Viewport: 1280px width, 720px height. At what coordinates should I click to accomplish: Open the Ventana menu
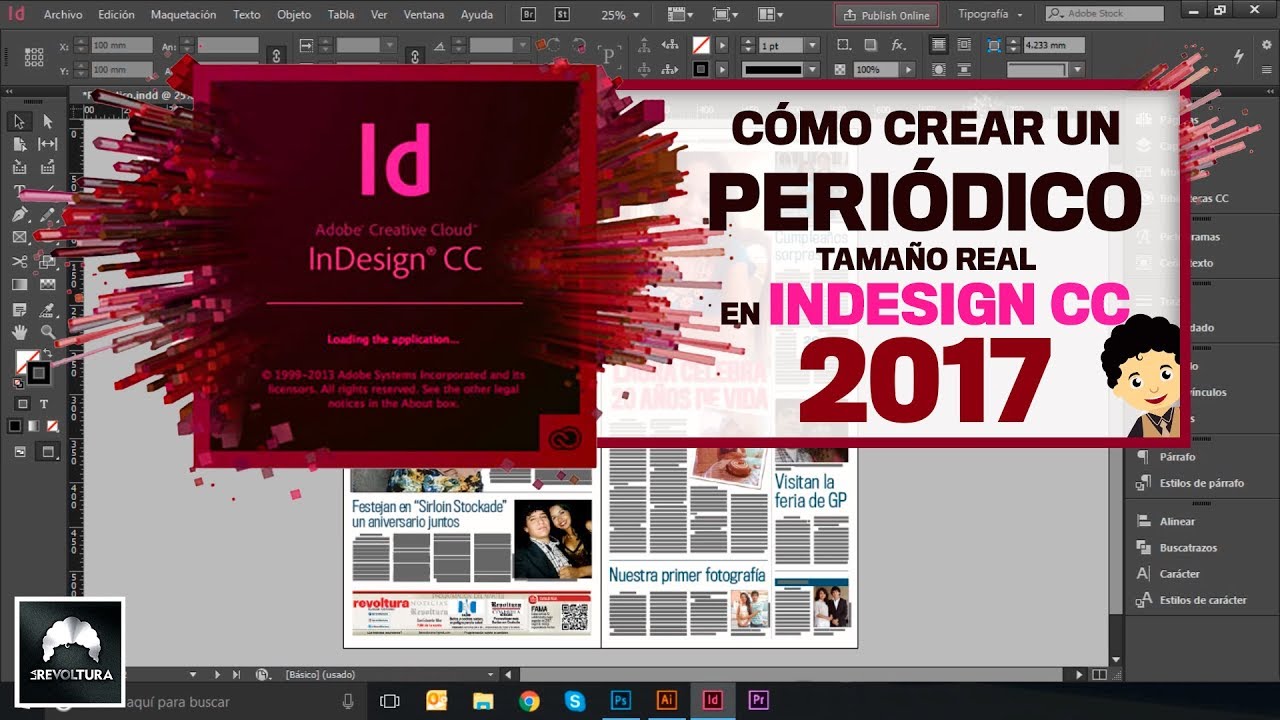click(424, 15)
